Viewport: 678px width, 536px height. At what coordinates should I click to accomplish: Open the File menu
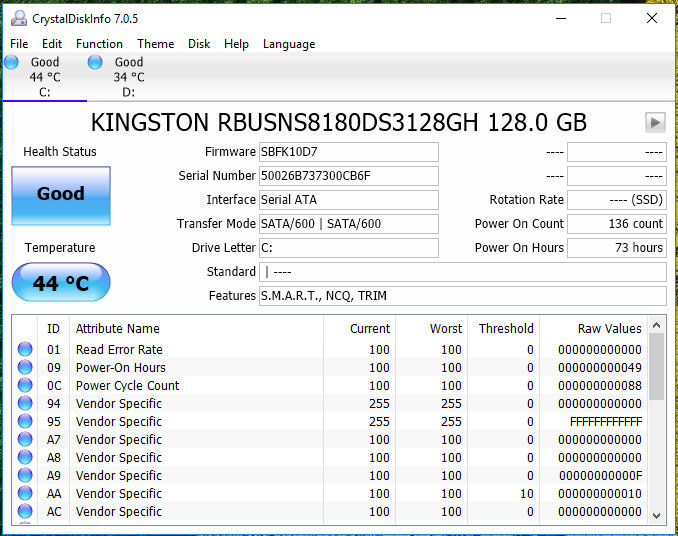19,44
